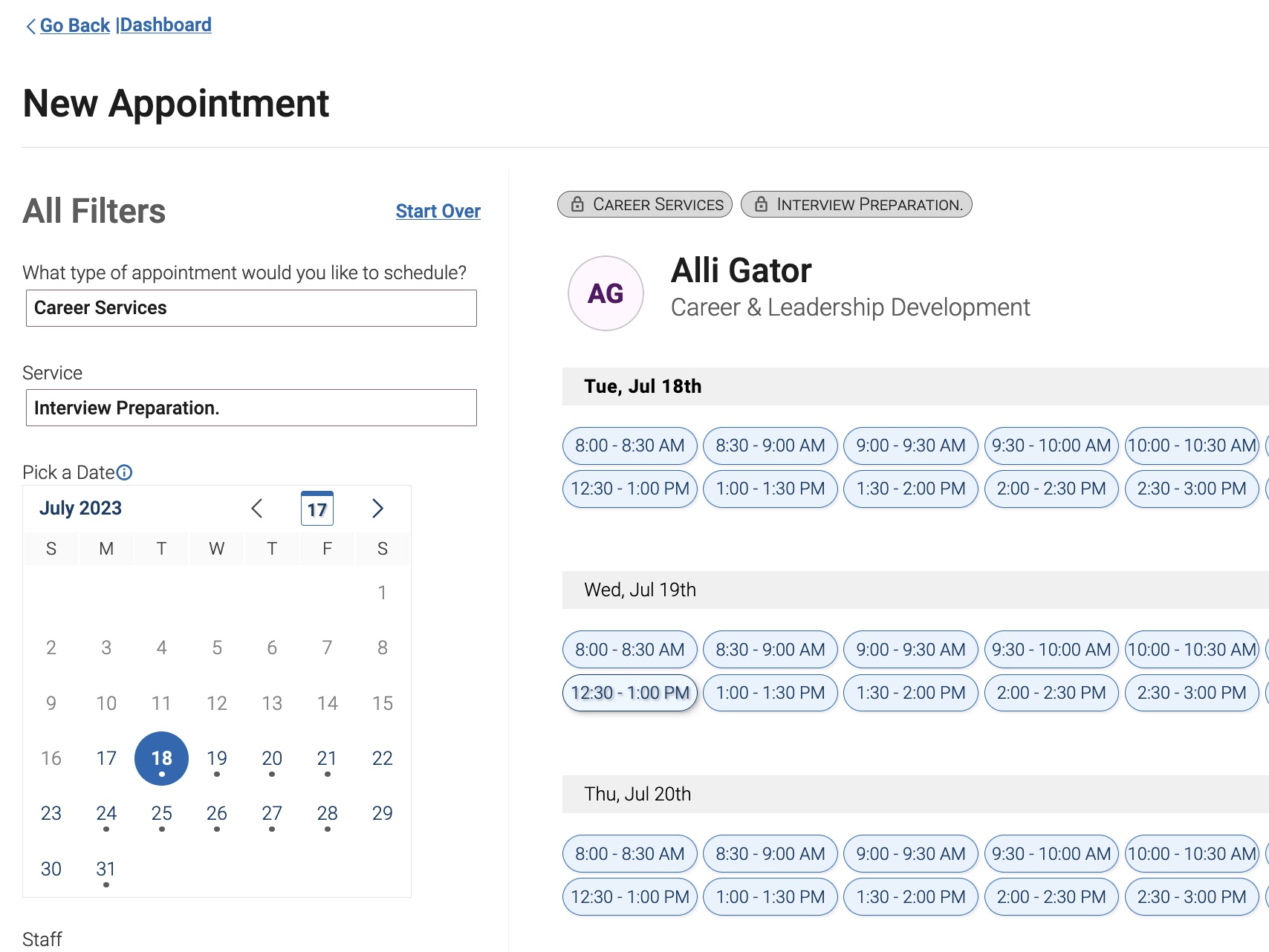The height and width of the screenshot is (952, 1269).
Task: Book Tue Jul 18th 2:00 - 2:30 PM slot
Action: (x=1051, y=489)
